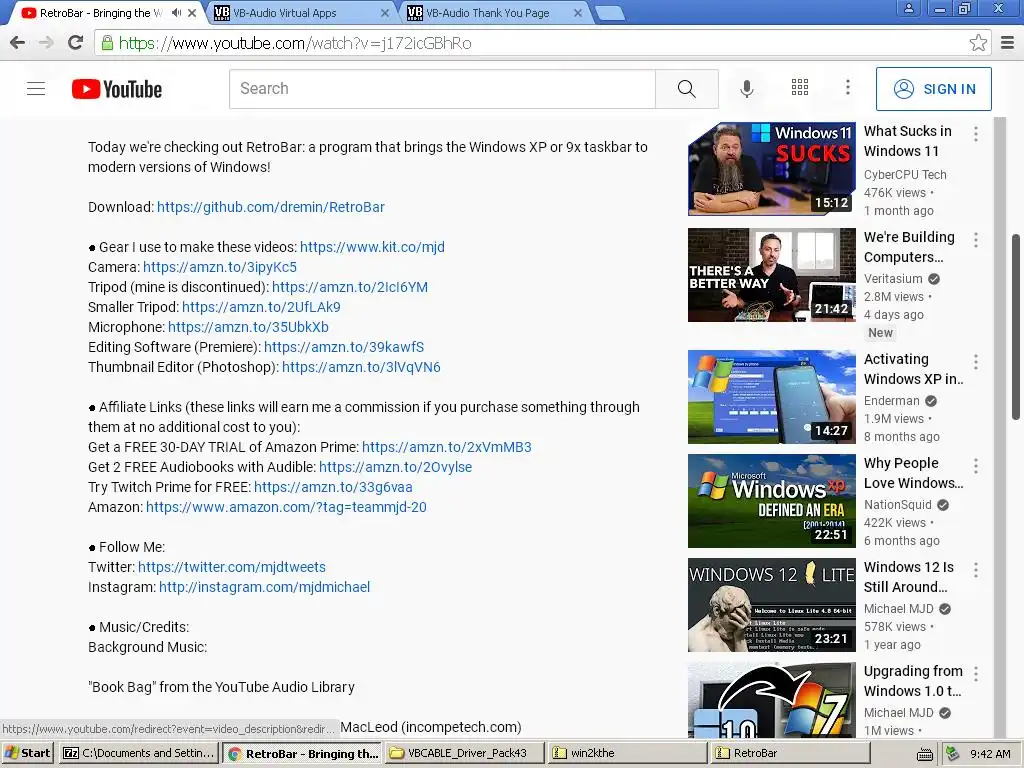Open Upgrading from Windows 1.0 thumbnail
This screenshot has height=768, width=1024.
click(x=771, y=700)
